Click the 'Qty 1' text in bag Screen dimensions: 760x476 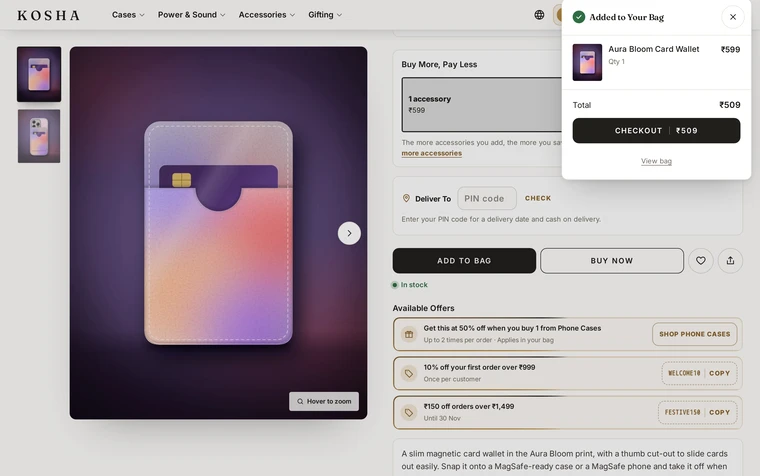[617, 62]
